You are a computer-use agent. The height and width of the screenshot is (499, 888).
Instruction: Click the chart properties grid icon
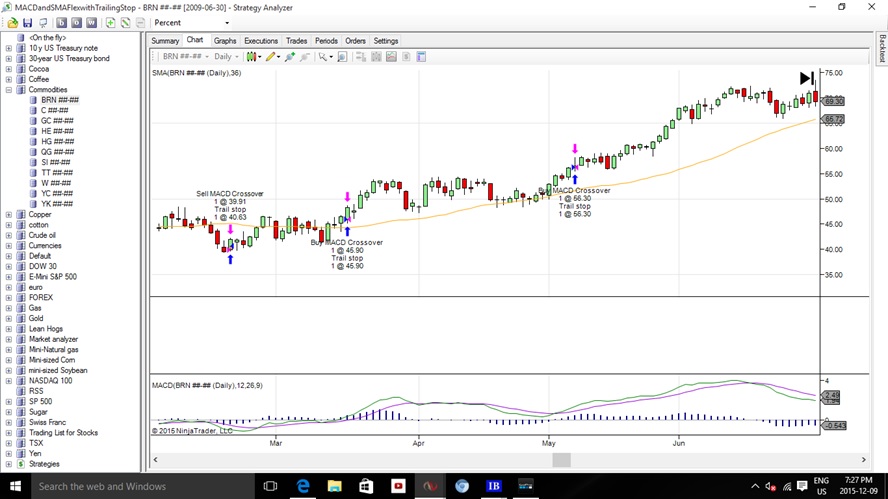[x=376, y=57]
